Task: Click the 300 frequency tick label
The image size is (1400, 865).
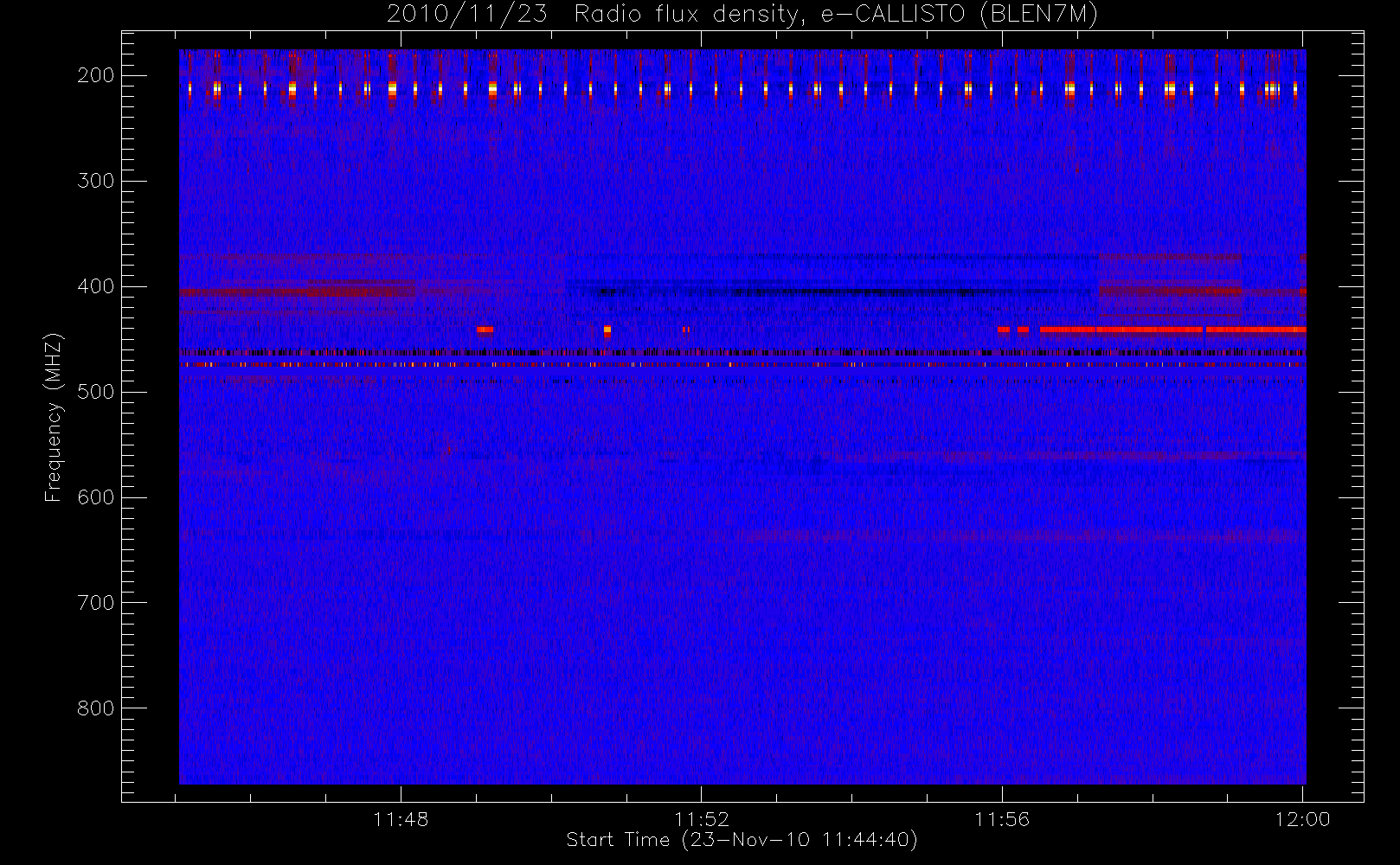Action: pos(96,181)
